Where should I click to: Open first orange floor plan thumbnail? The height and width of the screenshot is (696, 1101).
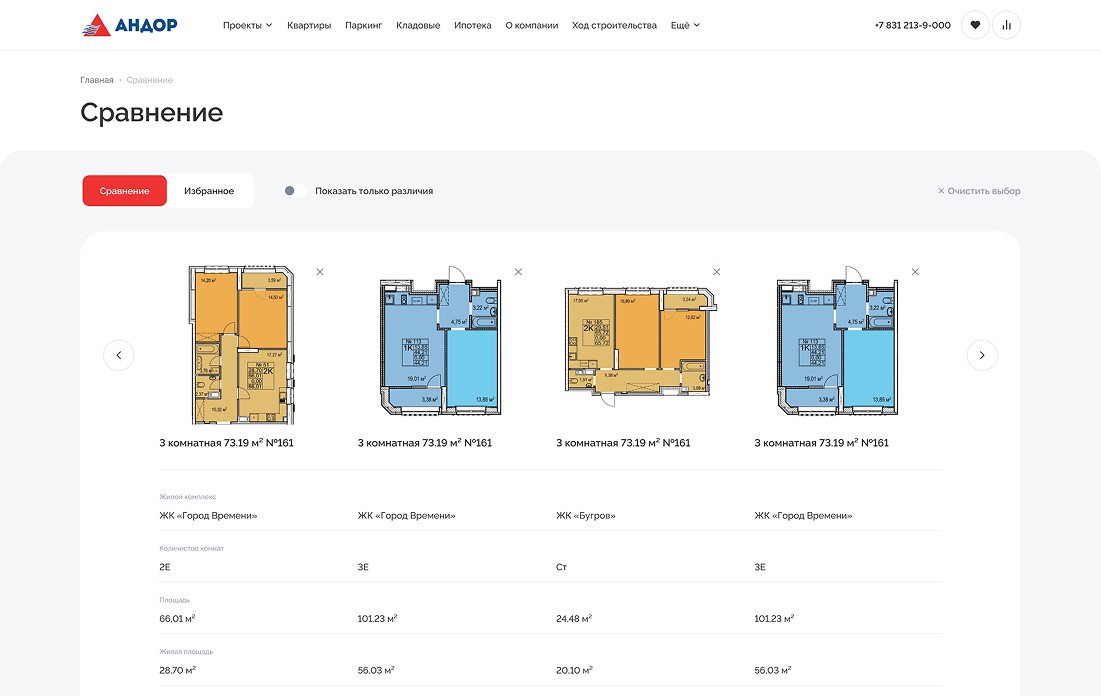pyautogui.click(x=242, y=345)
